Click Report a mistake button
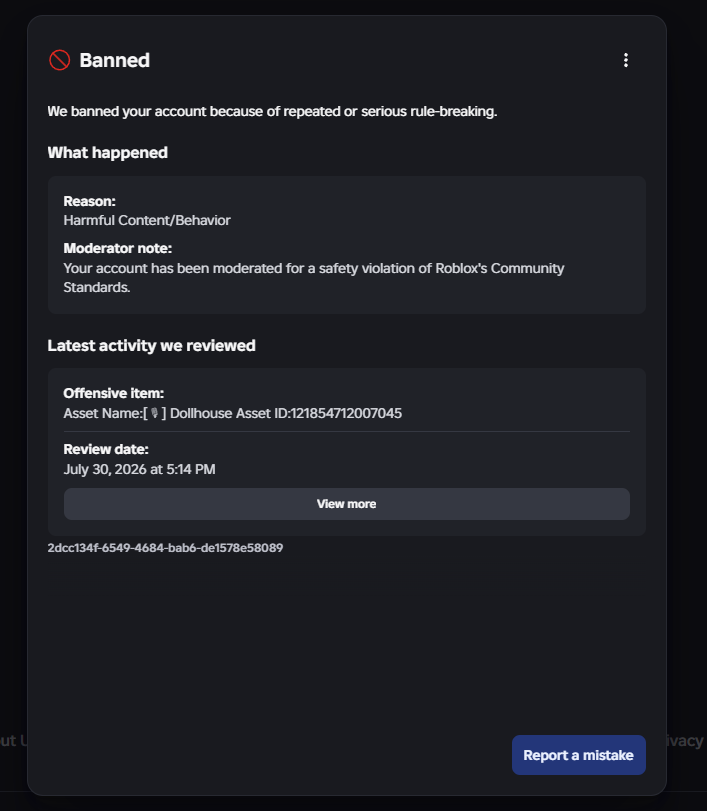 coord(579,755)
